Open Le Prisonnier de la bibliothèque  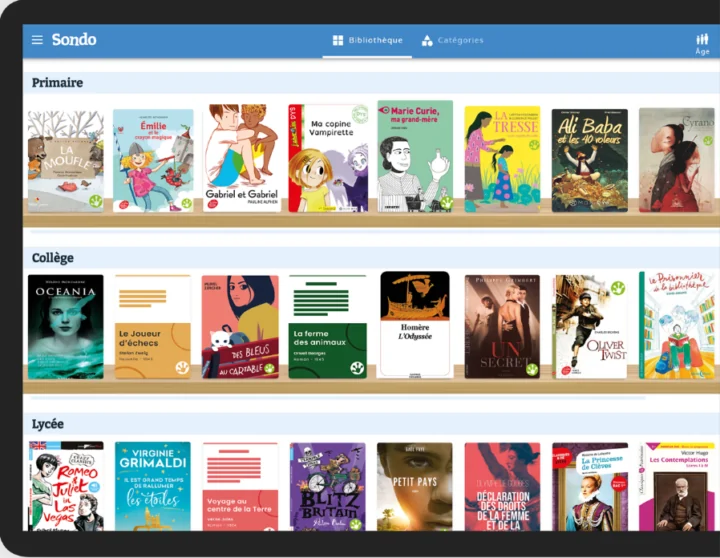coord(677,325)
